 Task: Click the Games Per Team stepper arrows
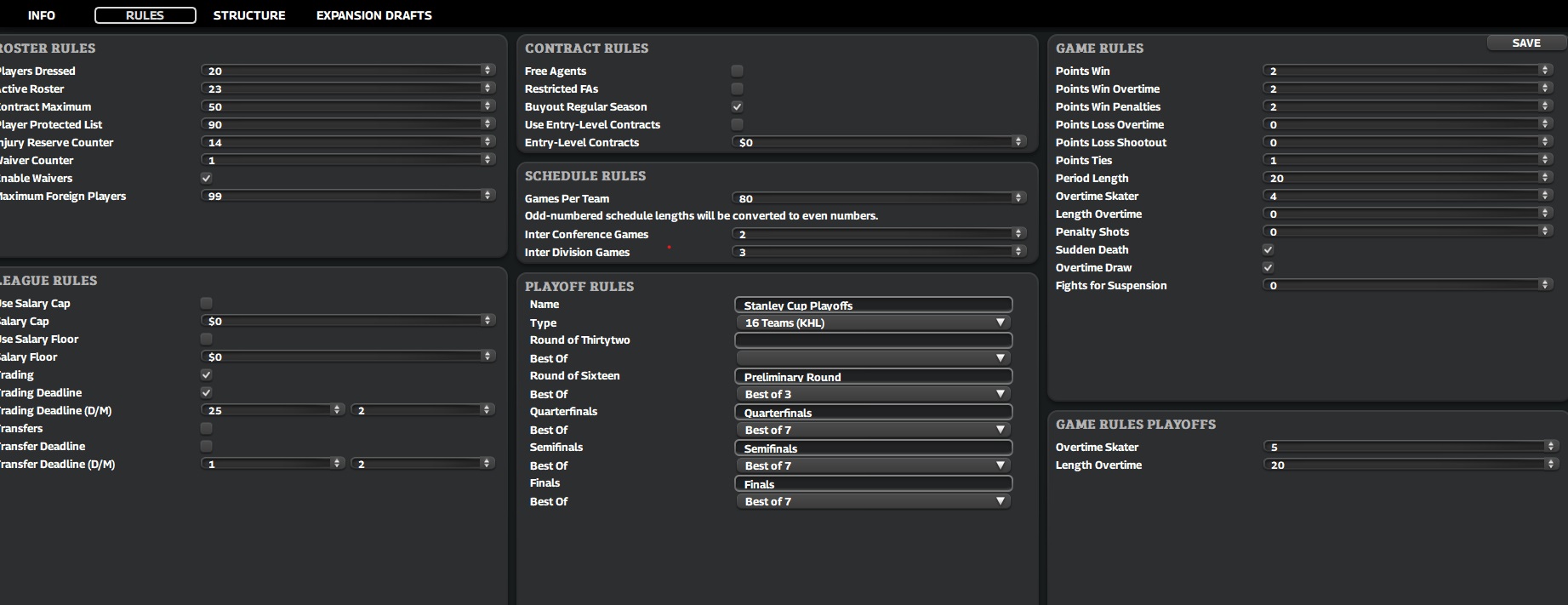click(x=1018, y=198)
